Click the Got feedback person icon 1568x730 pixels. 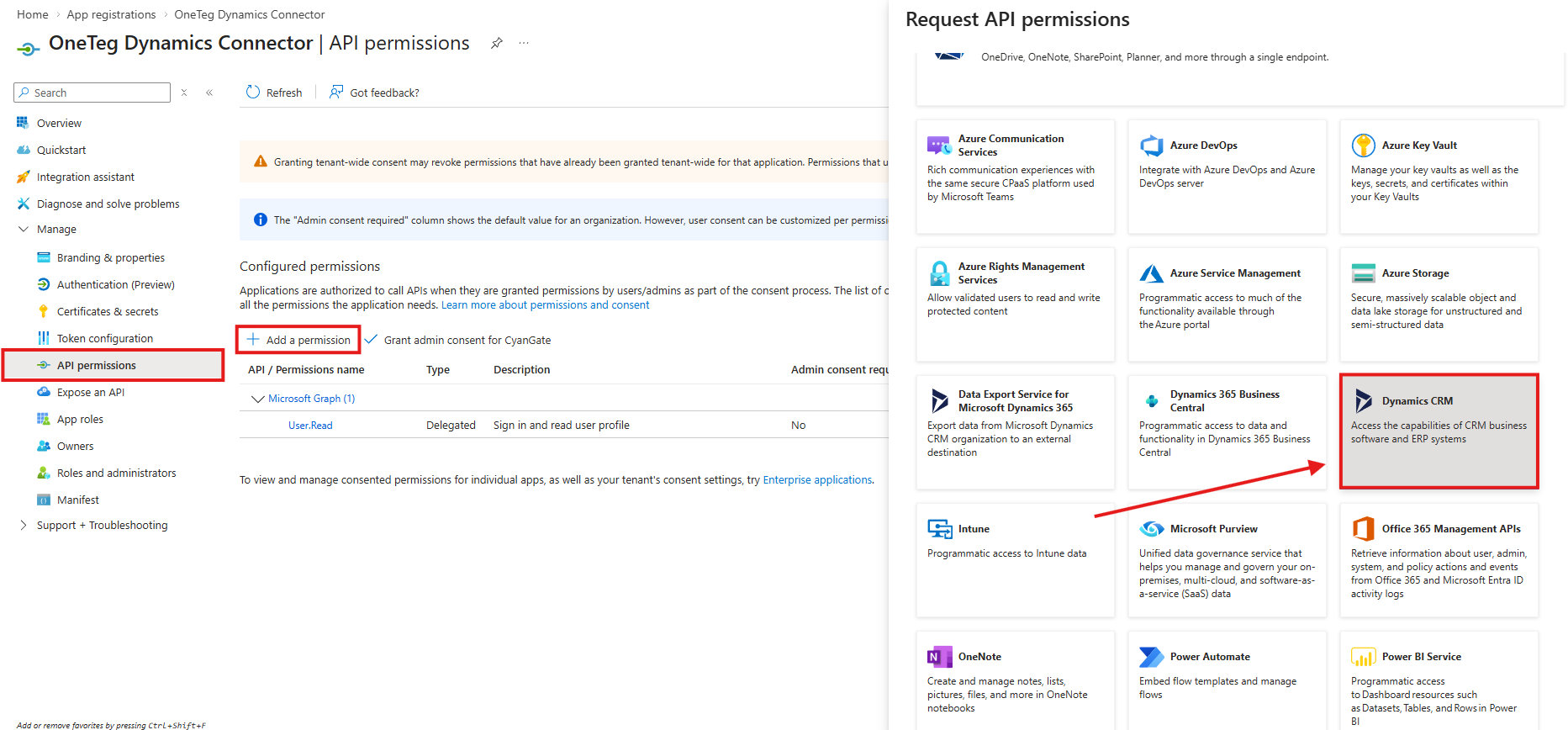336,92
